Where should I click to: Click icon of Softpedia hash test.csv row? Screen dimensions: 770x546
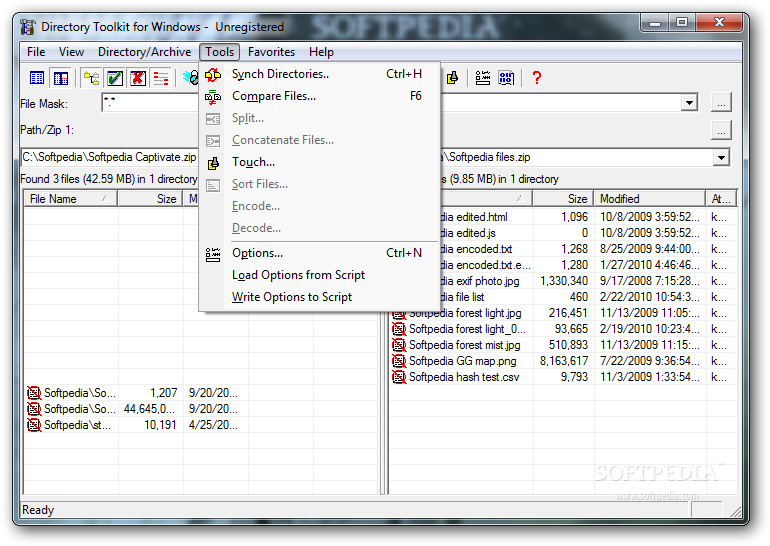pyautogui.click(x=399, y=377)
